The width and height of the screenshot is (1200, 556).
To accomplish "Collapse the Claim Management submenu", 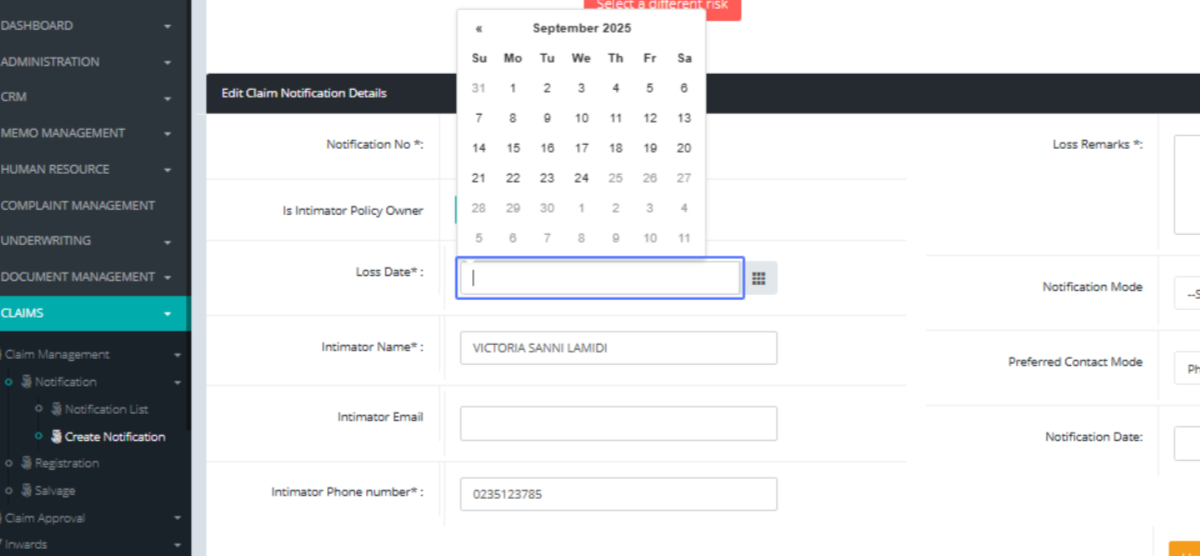I will [176, 354].
